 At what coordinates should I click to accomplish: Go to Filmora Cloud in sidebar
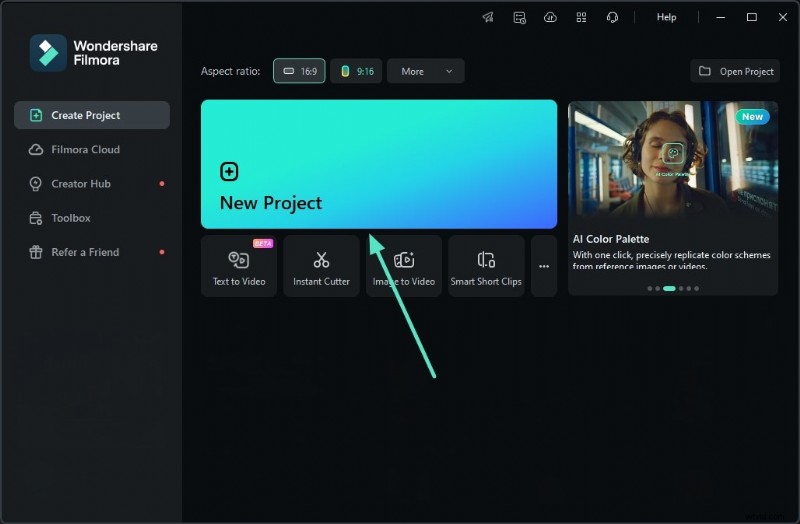85,150
